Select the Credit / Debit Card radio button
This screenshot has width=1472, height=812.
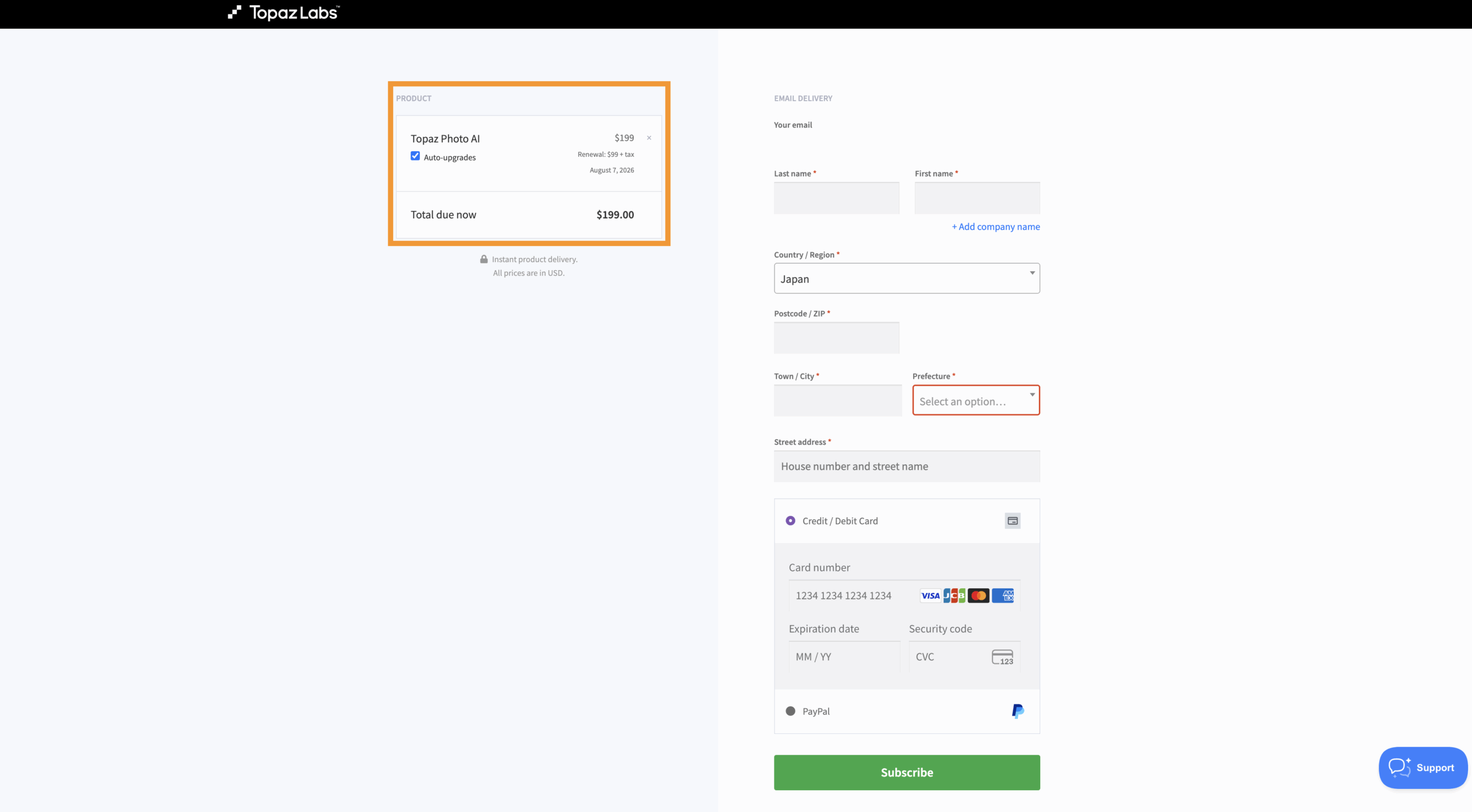(791, 521)
